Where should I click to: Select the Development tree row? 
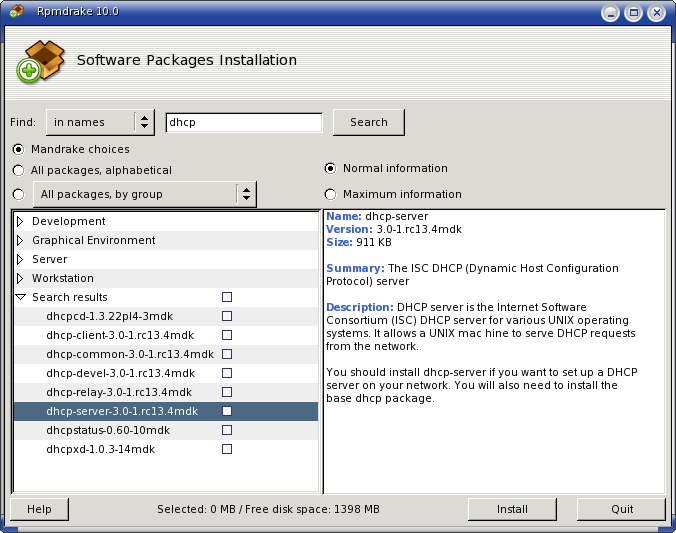click(166, 221)
